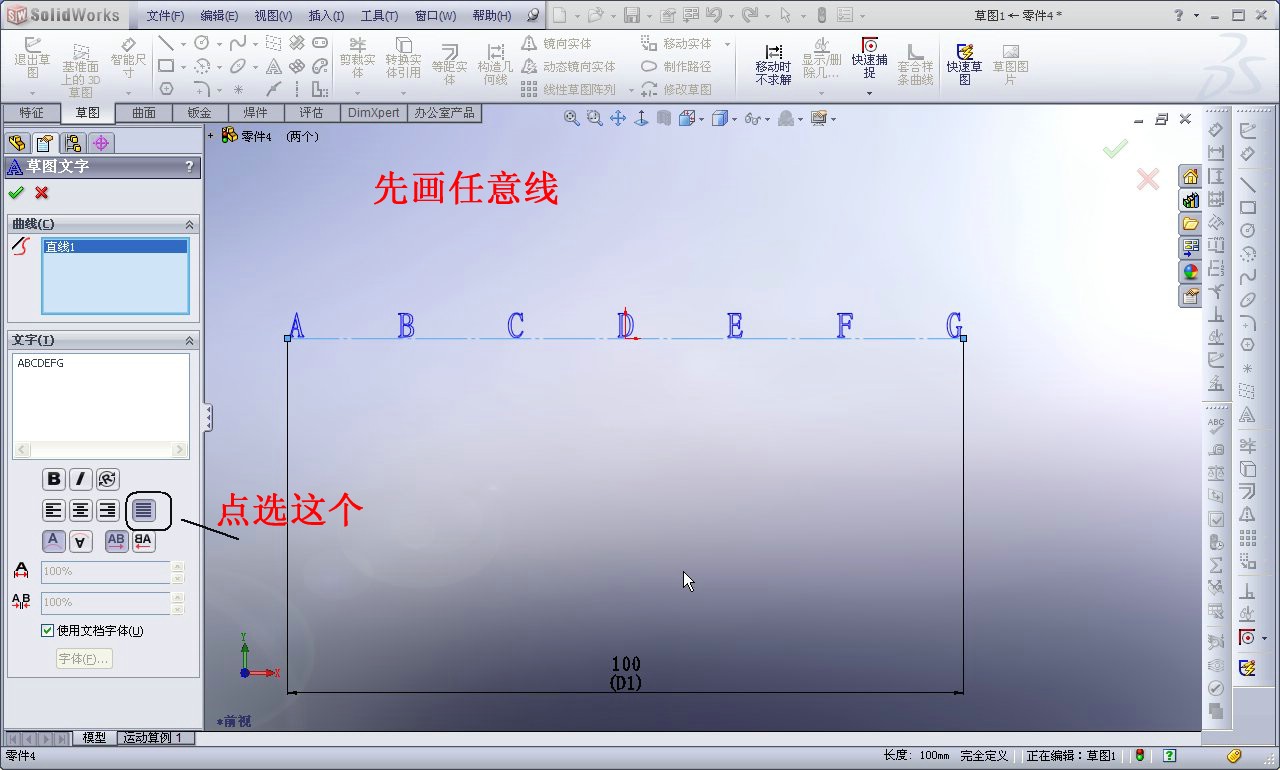Expand the 零件4 flyout tree node
Screen dimensions: 1280x770
(211, 136)
